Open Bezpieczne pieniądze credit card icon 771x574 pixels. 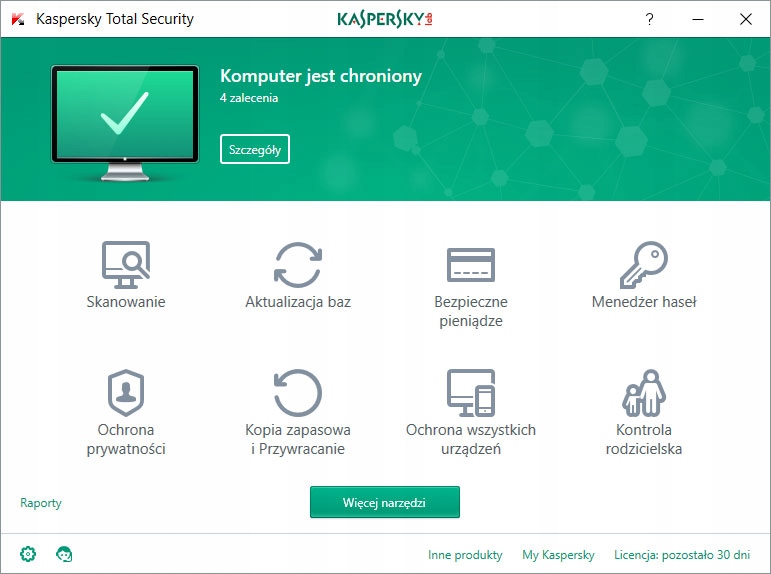471,265
